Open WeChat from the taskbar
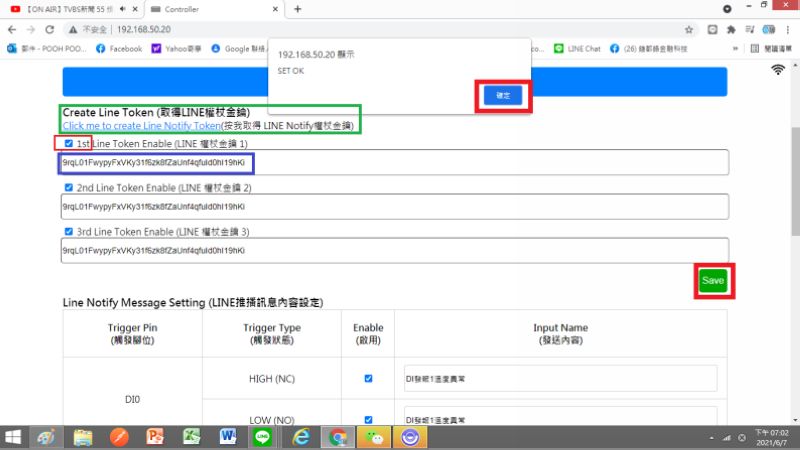The height and width of the screenshot is (450, 800). pyautogui.click(x=373, y=437)
